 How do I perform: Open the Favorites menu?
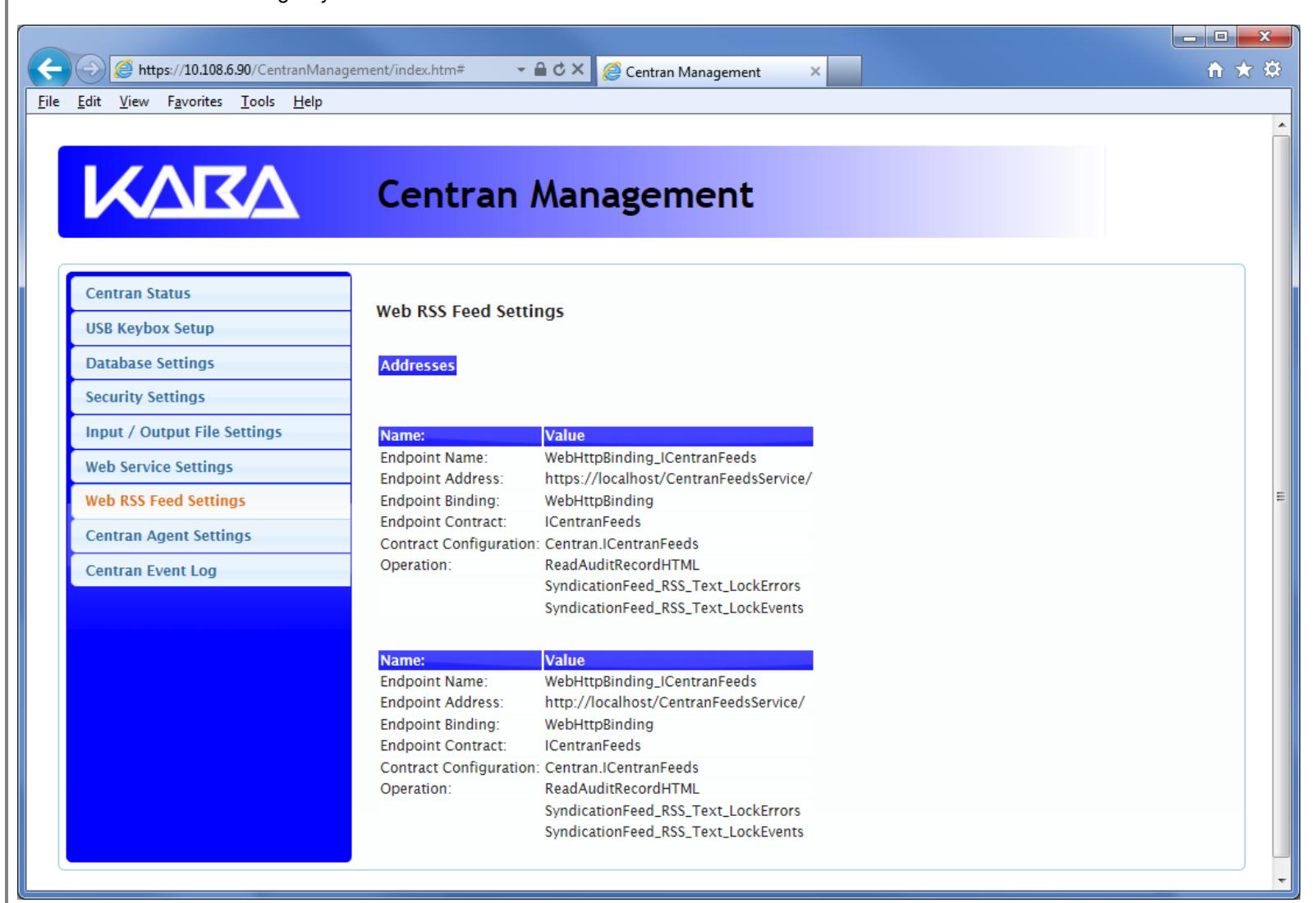[195, 102]
